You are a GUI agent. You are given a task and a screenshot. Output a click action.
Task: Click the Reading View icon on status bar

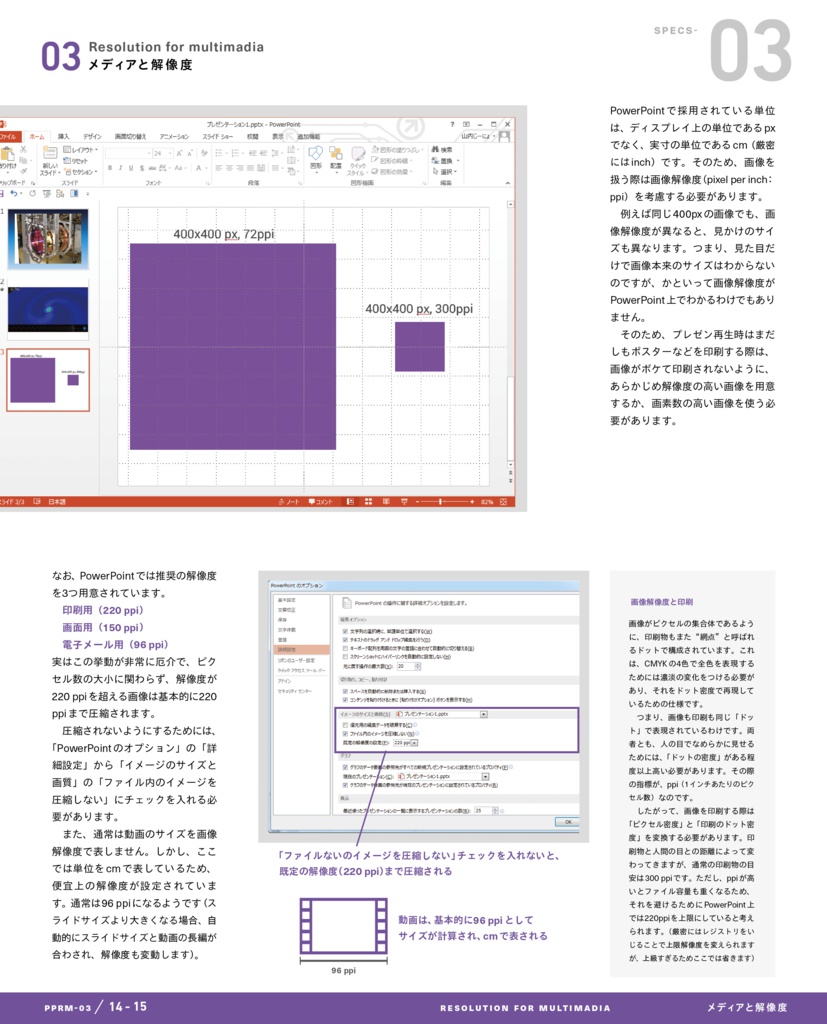point(385,502)
